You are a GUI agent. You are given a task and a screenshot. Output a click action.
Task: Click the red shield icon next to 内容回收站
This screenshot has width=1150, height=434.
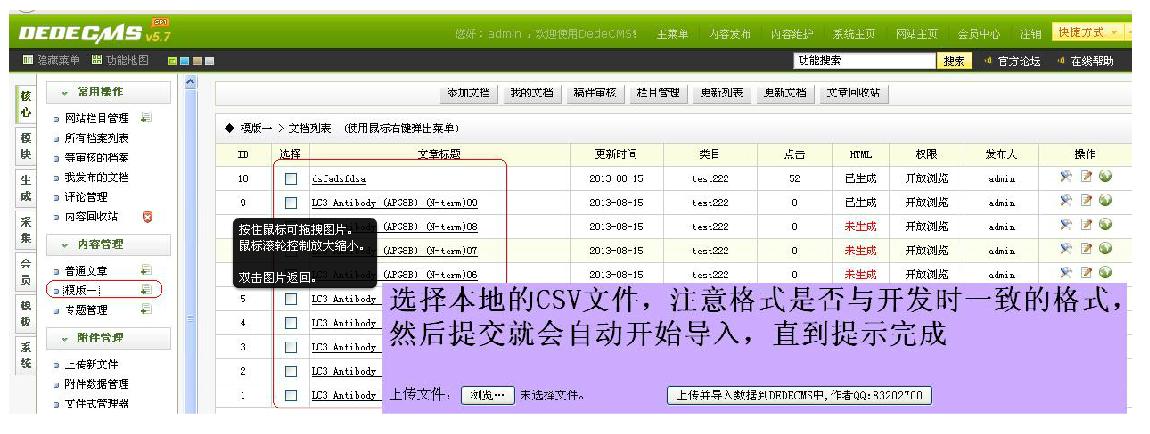click(148, 216)
